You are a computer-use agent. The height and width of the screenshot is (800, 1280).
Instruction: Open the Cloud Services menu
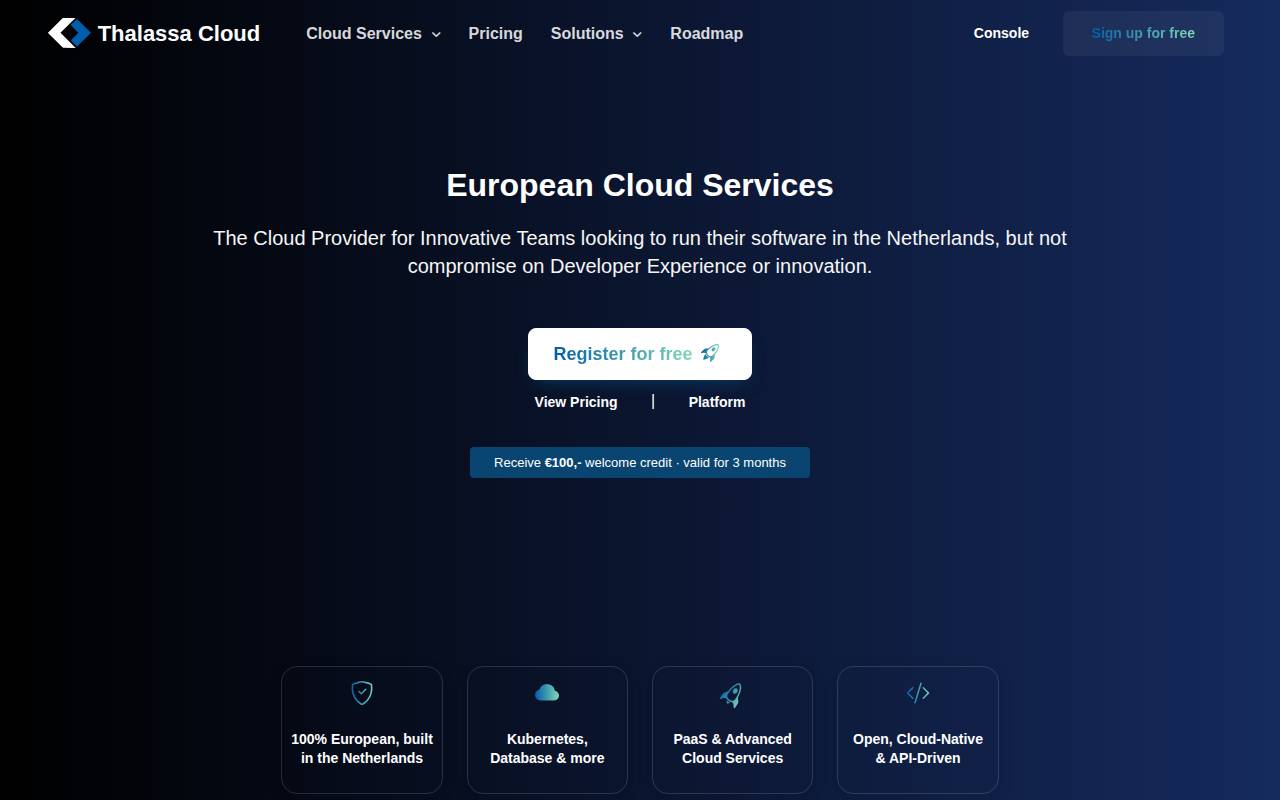point(374,33)
